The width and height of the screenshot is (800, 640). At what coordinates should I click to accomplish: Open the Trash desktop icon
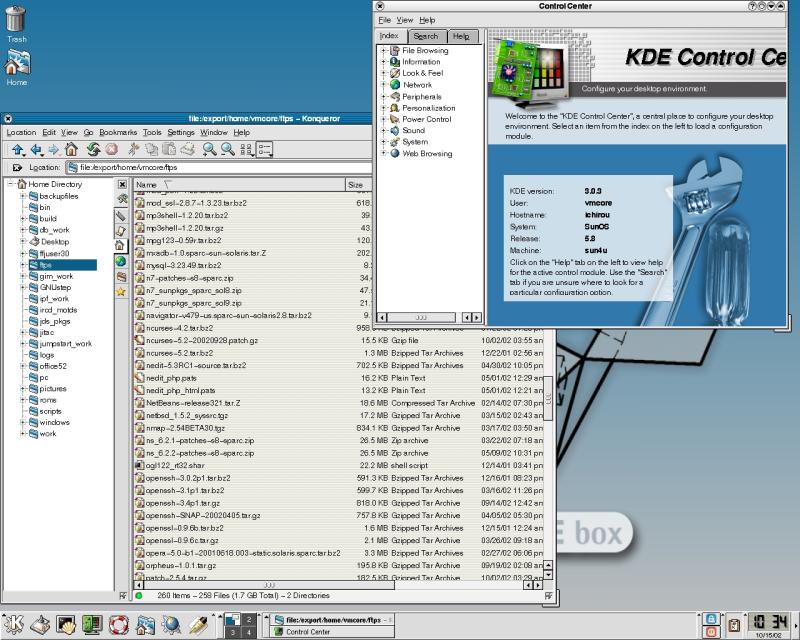(x=16, y=22)
